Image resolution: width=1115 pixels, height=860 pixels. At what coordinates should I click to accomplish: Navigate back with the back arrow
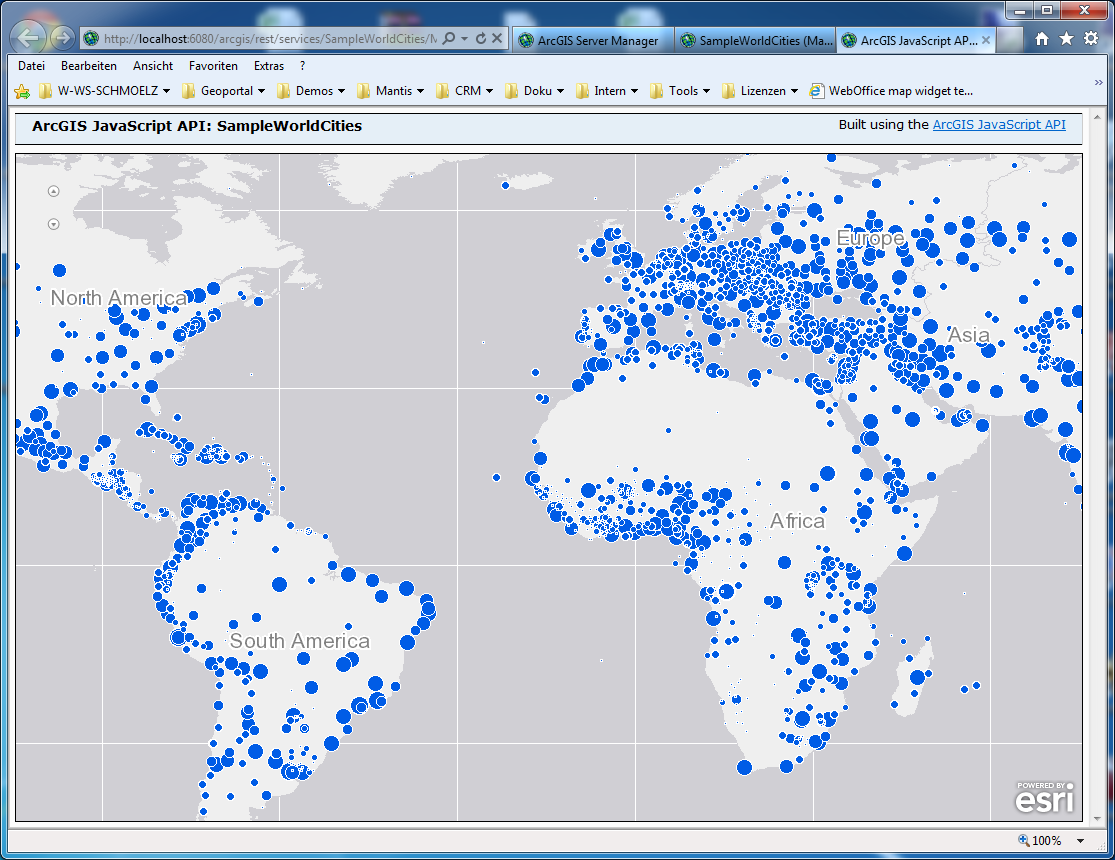(x=27, y=37)
